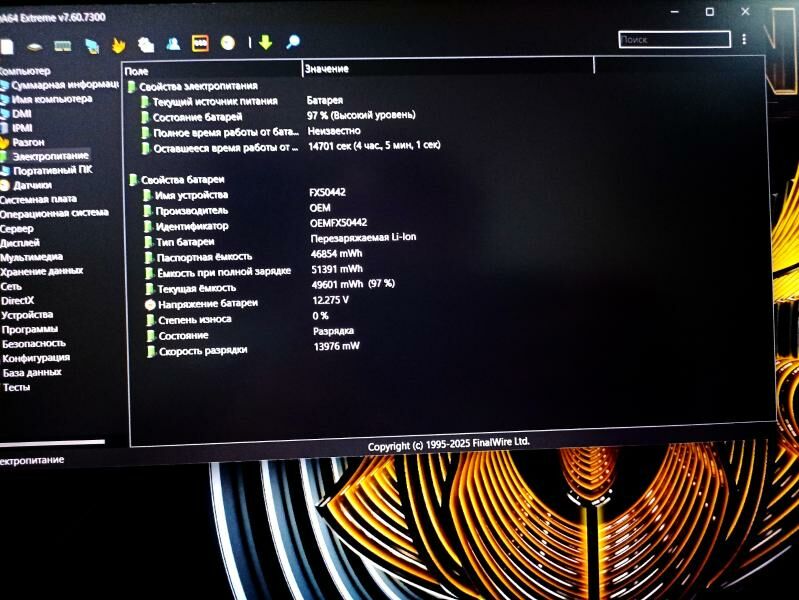Open the orange-framed chip toolbar icon
This screenshot has height=600, width=799.
coord(200,43)
